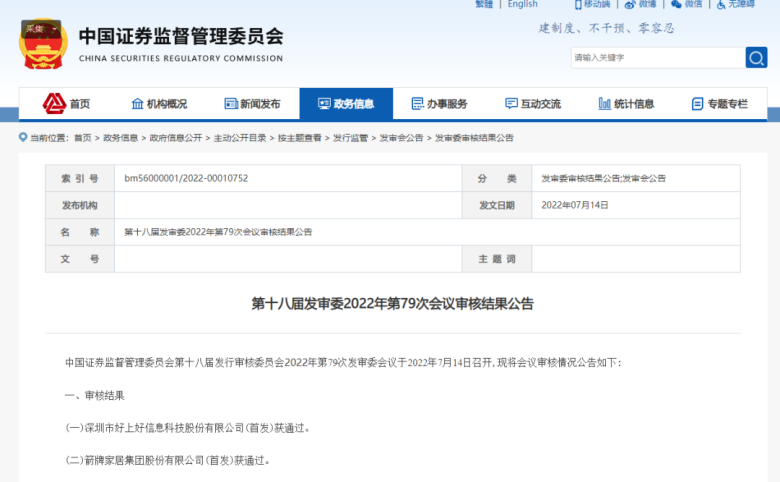Open the 微信 WeChat link

688,4
